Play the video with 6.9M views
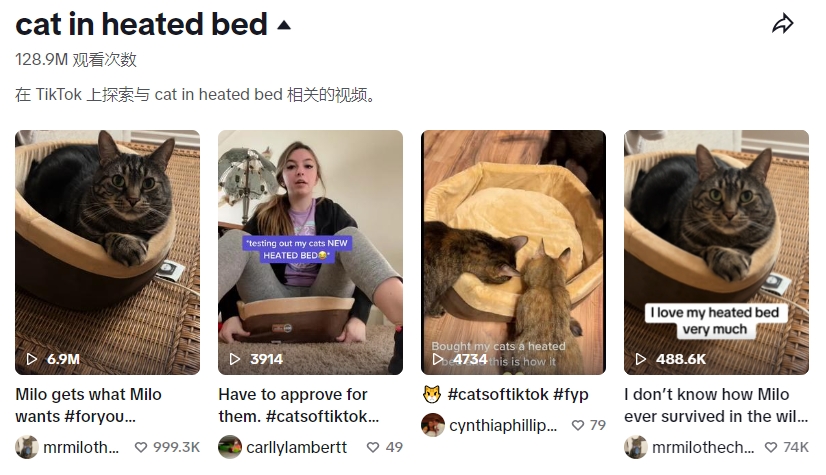This screenshot has width=826, height=475. tap(107, 252)
